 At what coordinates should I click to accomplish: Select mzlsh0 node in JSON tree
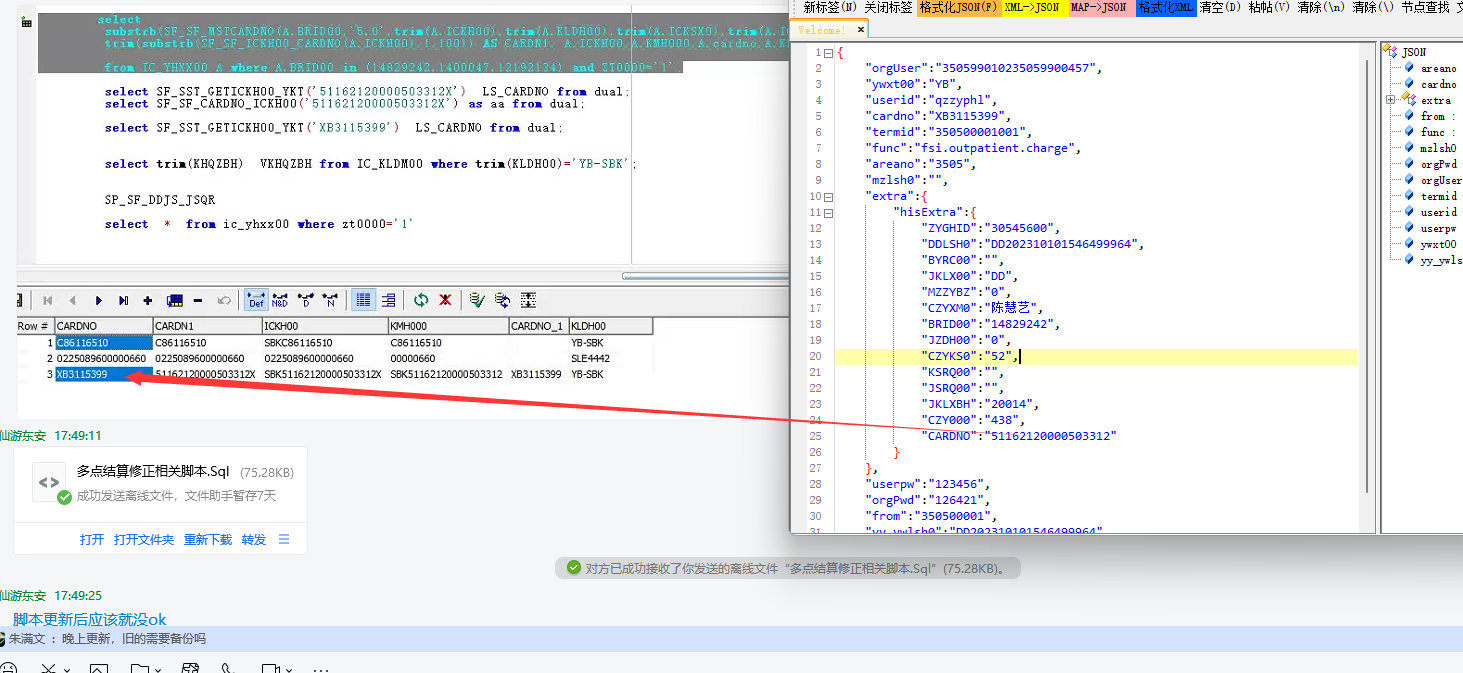point(1438,148)
